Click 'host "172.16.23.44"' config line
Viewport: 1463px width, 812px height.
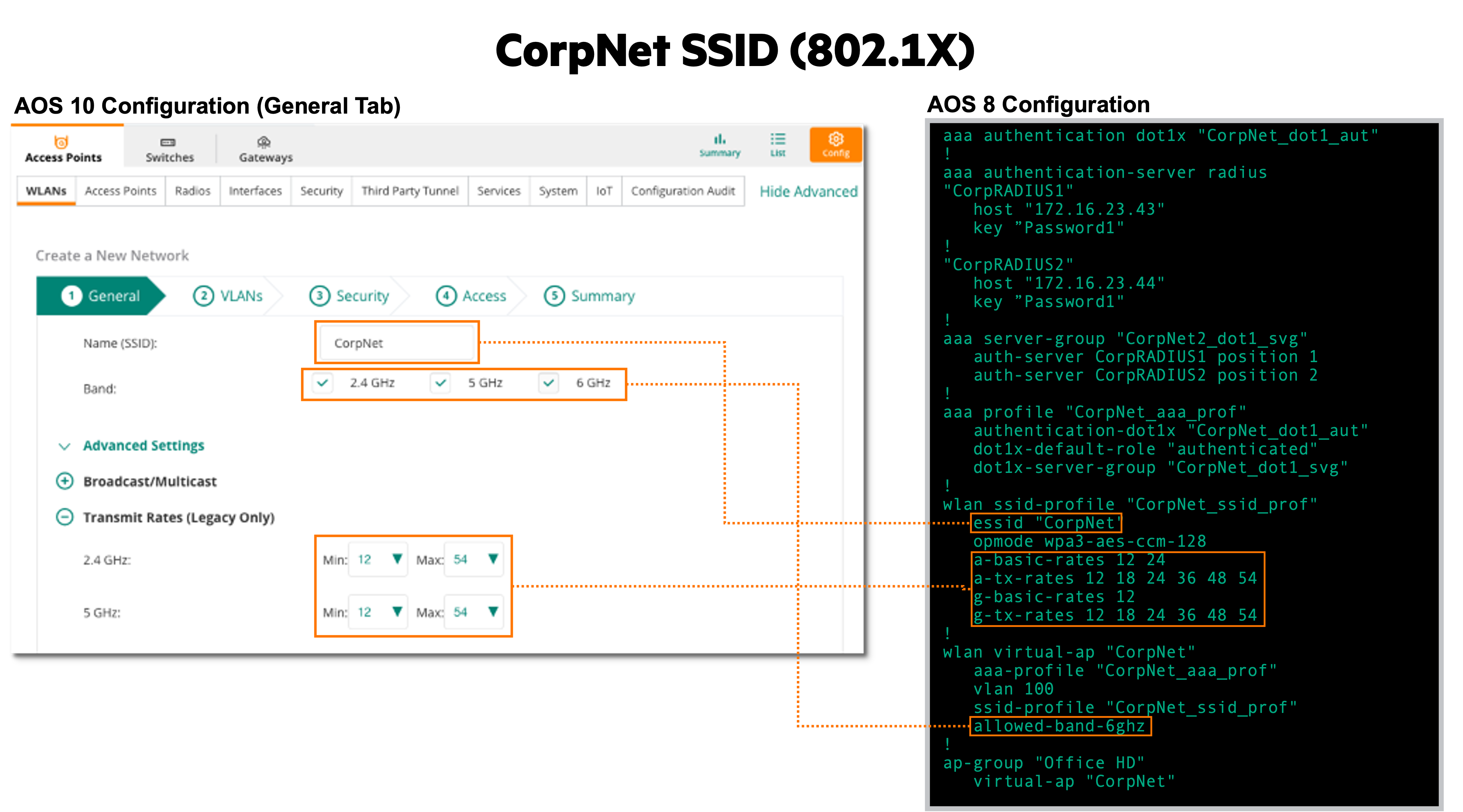click(x=1069, y=283)
